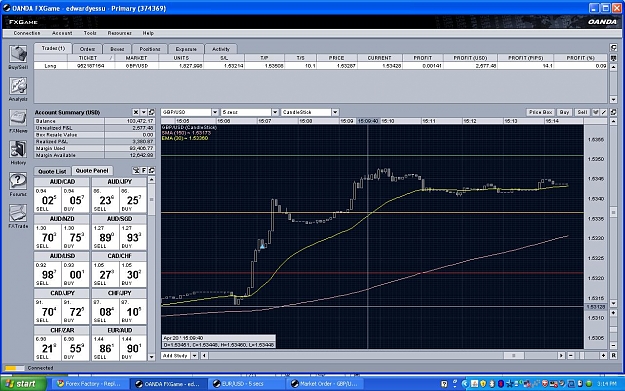Sort trades by PROFIT (USD) column header
The image size is (625, 391).
pos(470,58)
